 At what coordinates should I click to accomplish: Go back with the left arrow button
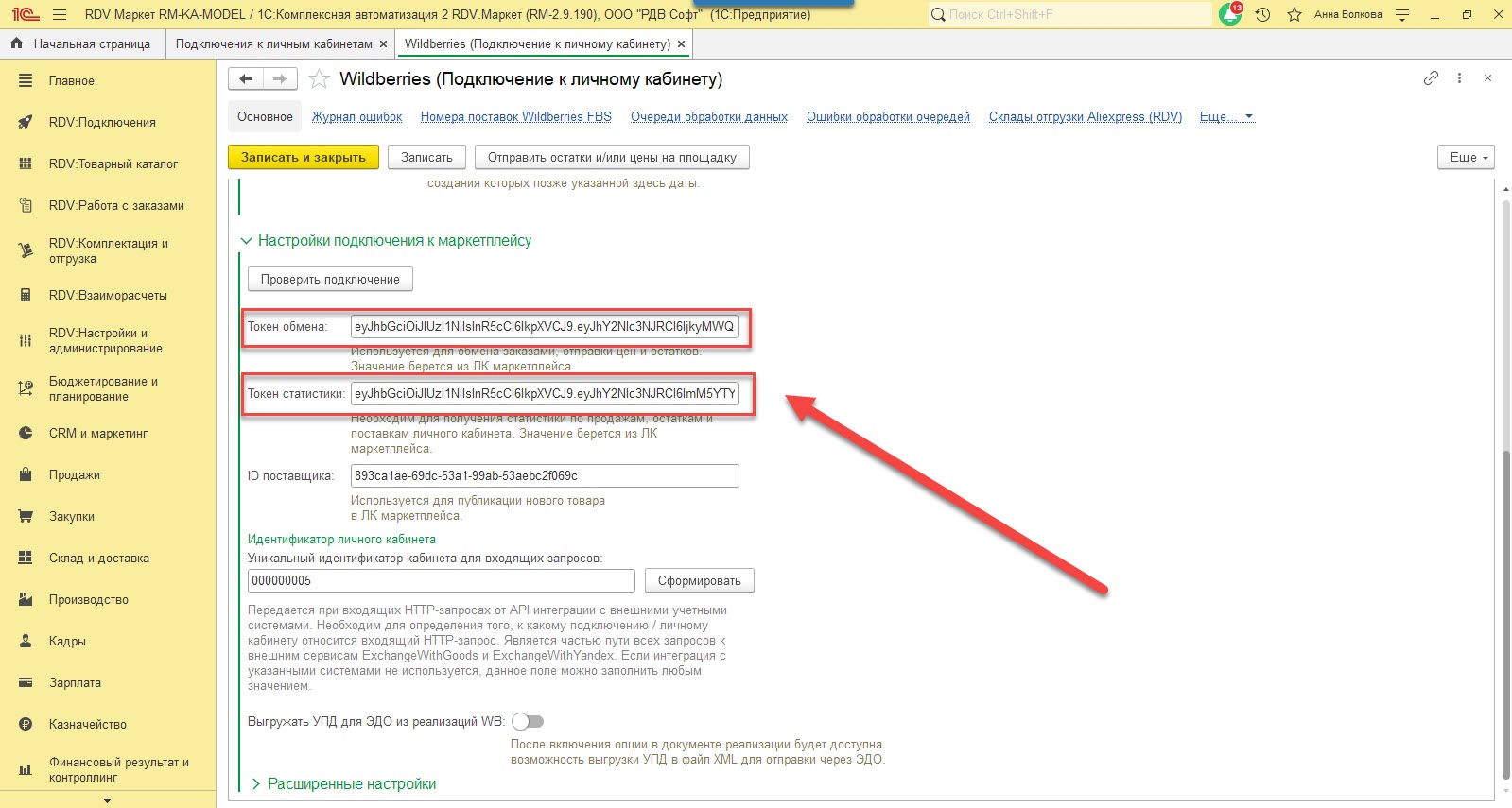coord(246,79)
